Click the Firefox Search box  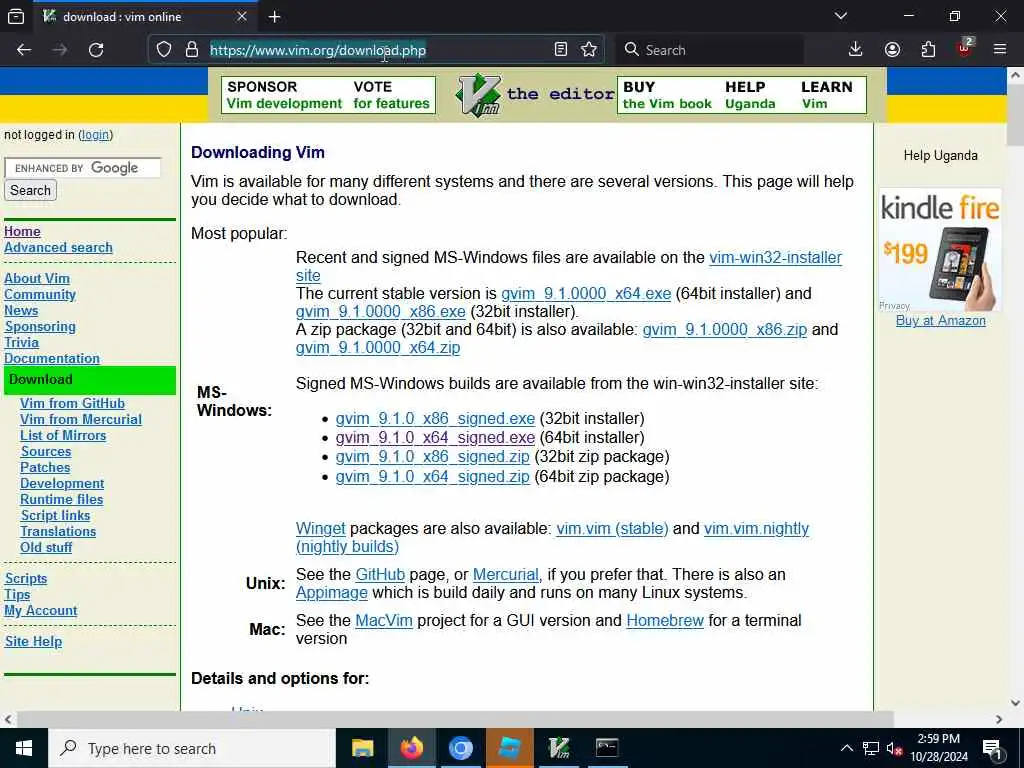point(710,50)
